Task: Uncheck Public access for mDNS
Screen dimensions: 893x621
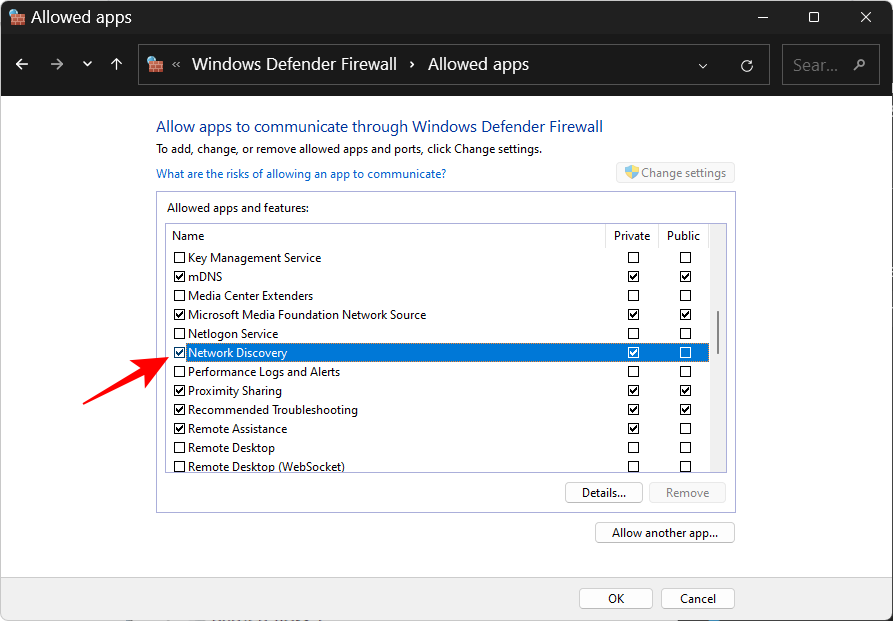Action: 685,276
